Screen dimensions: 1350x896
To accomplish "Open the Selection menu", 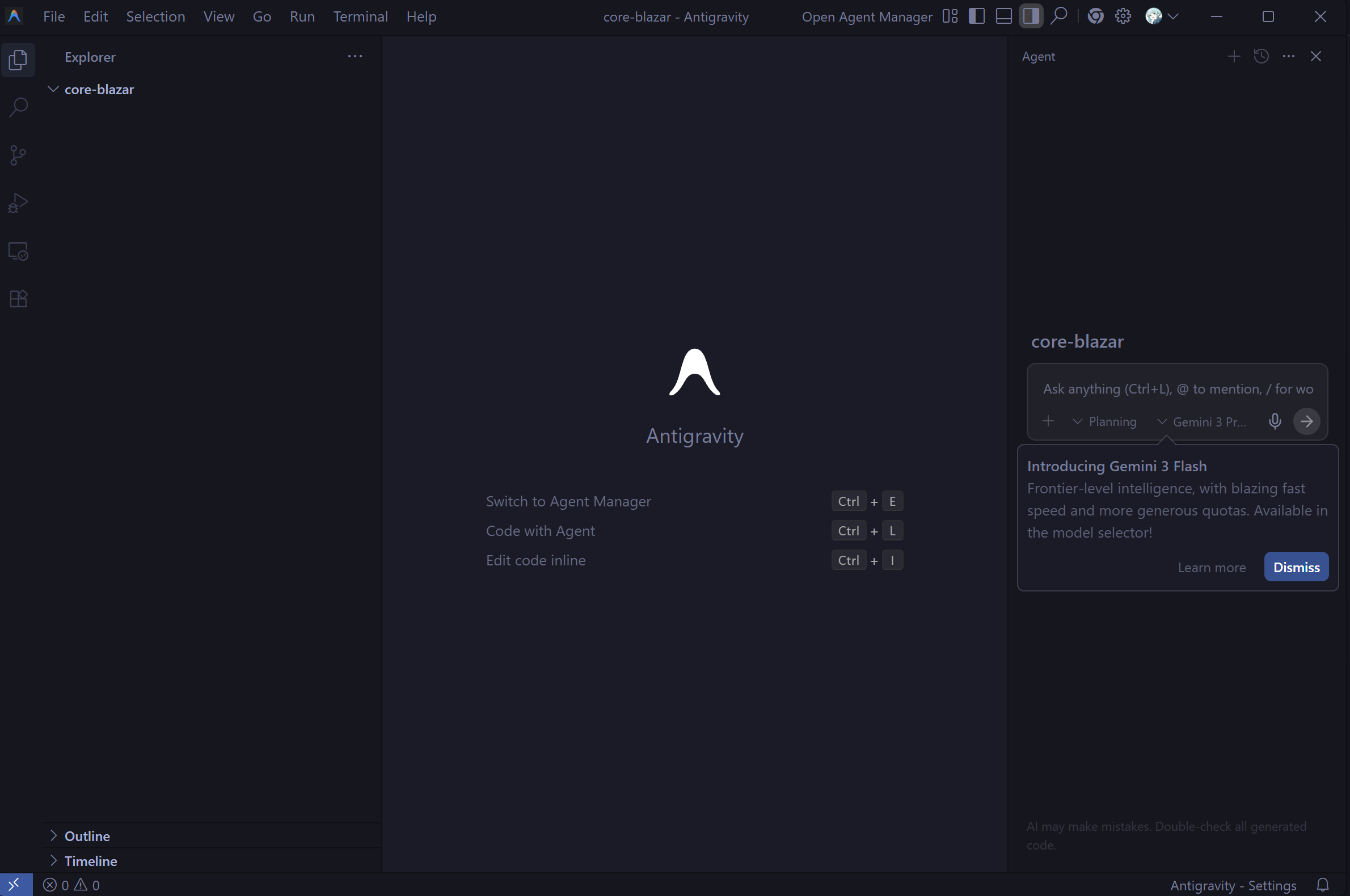I will coord(155,16).
